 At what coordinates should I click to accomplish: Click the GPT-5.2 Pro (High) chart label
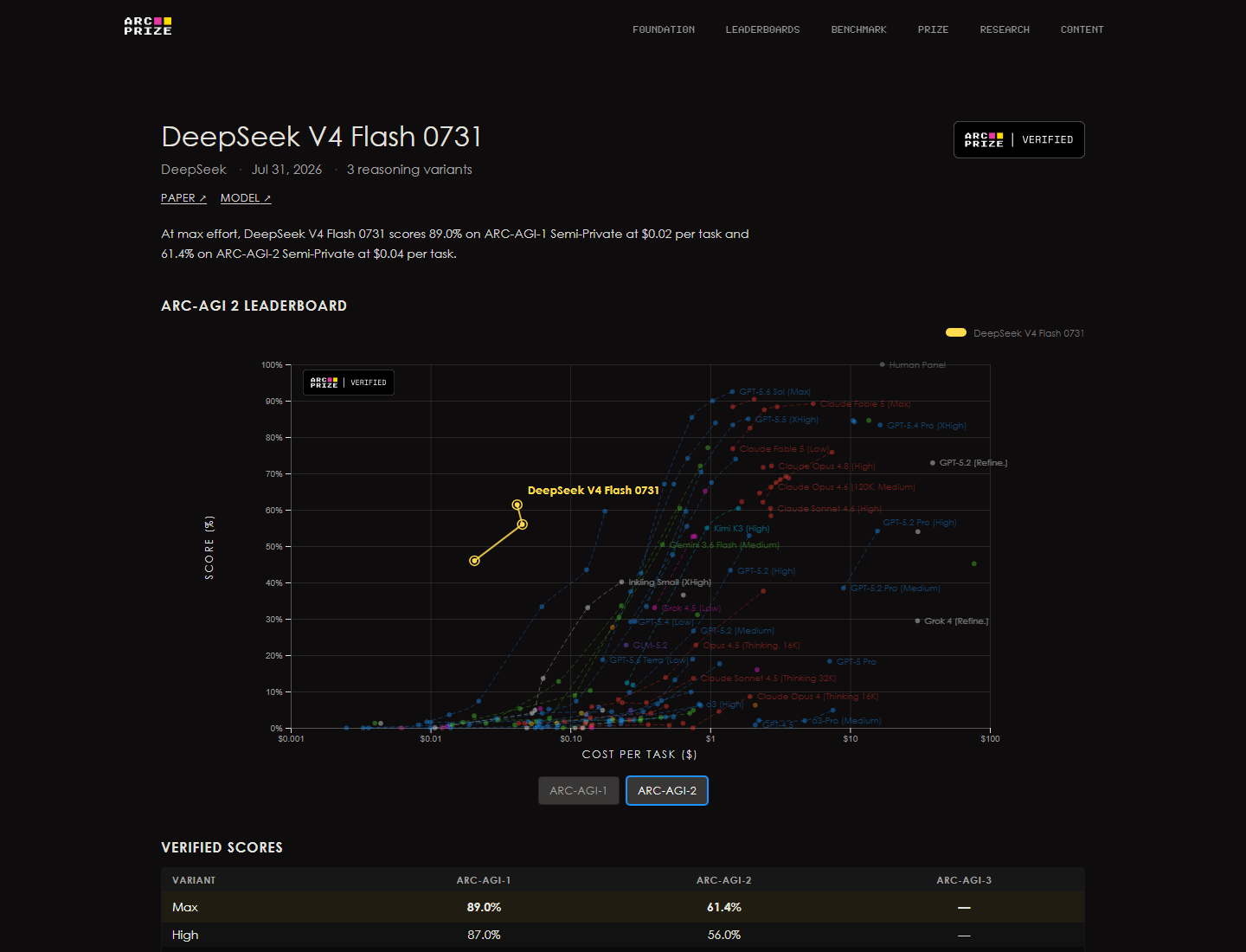click(x=920, y=523)
